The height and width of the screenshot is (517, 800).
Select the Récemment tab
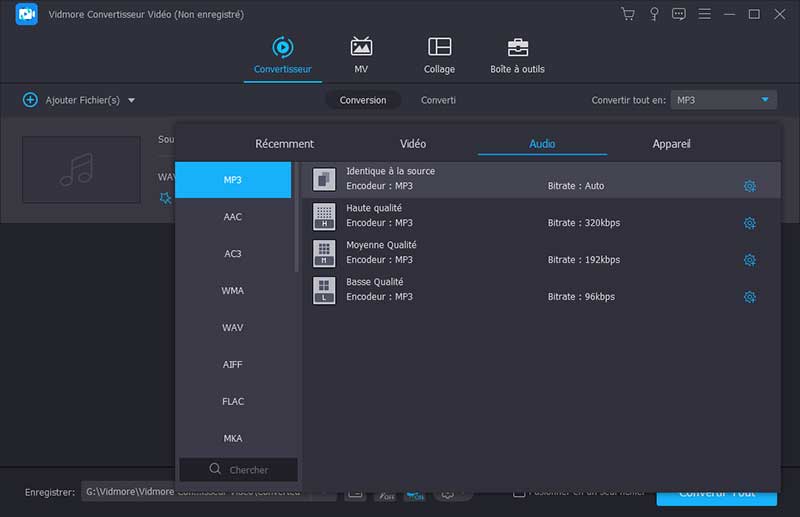(284, 144)
